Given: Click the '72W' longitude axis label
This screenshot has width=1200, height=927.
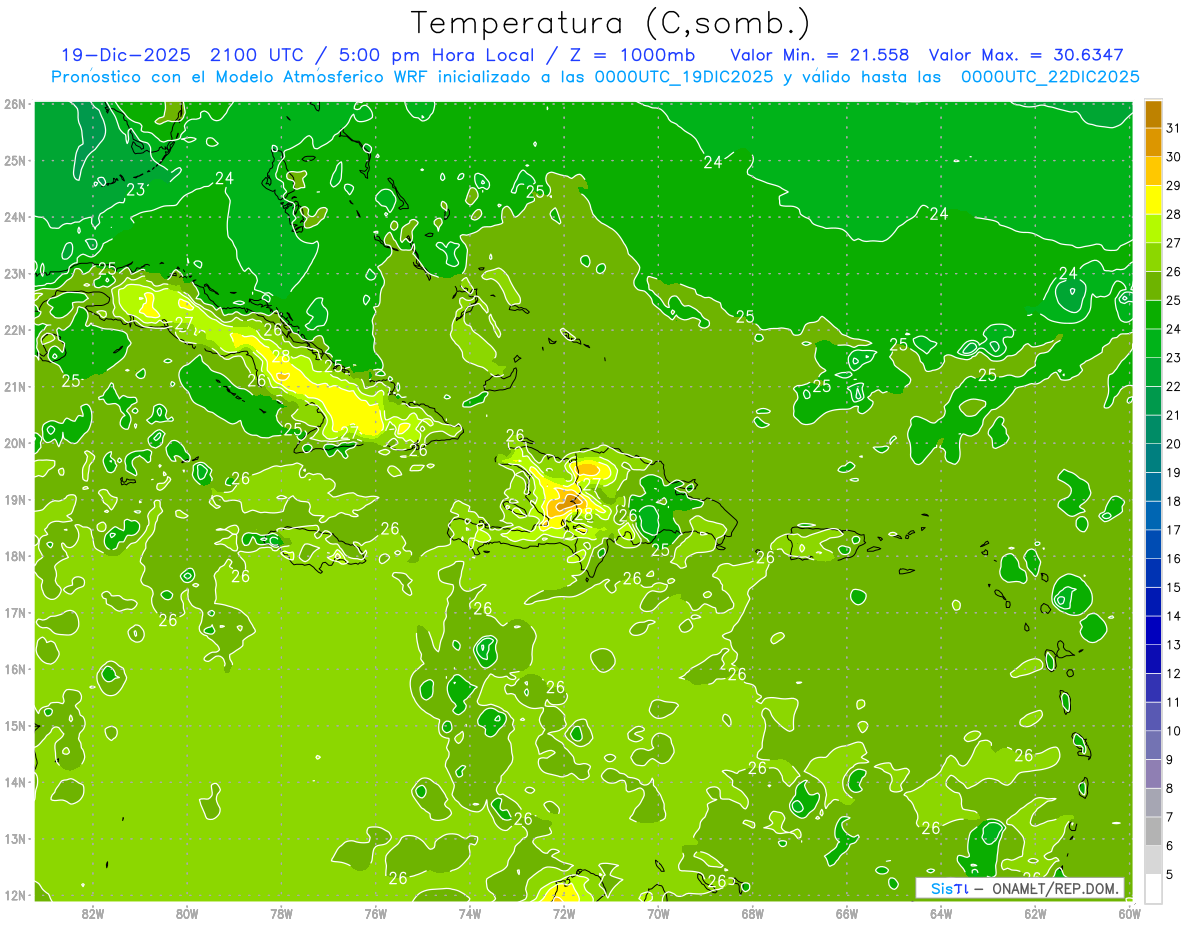Looking at the screenshot, I should (x=564, y=913).
